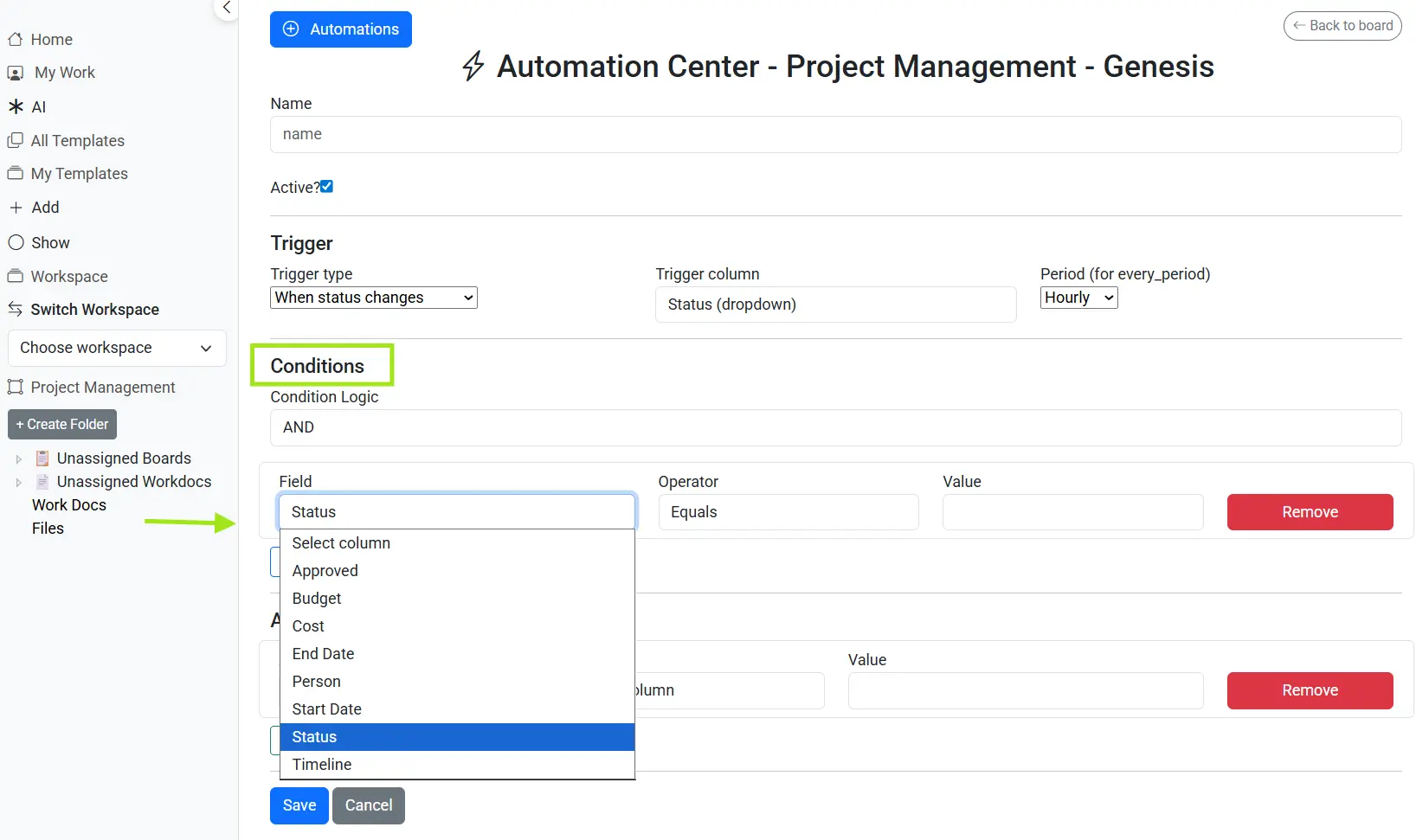Expand the Unassigned Boards tree node
Image resolution: width=1416 pixels, height=840 pixels.
[19, 459]
